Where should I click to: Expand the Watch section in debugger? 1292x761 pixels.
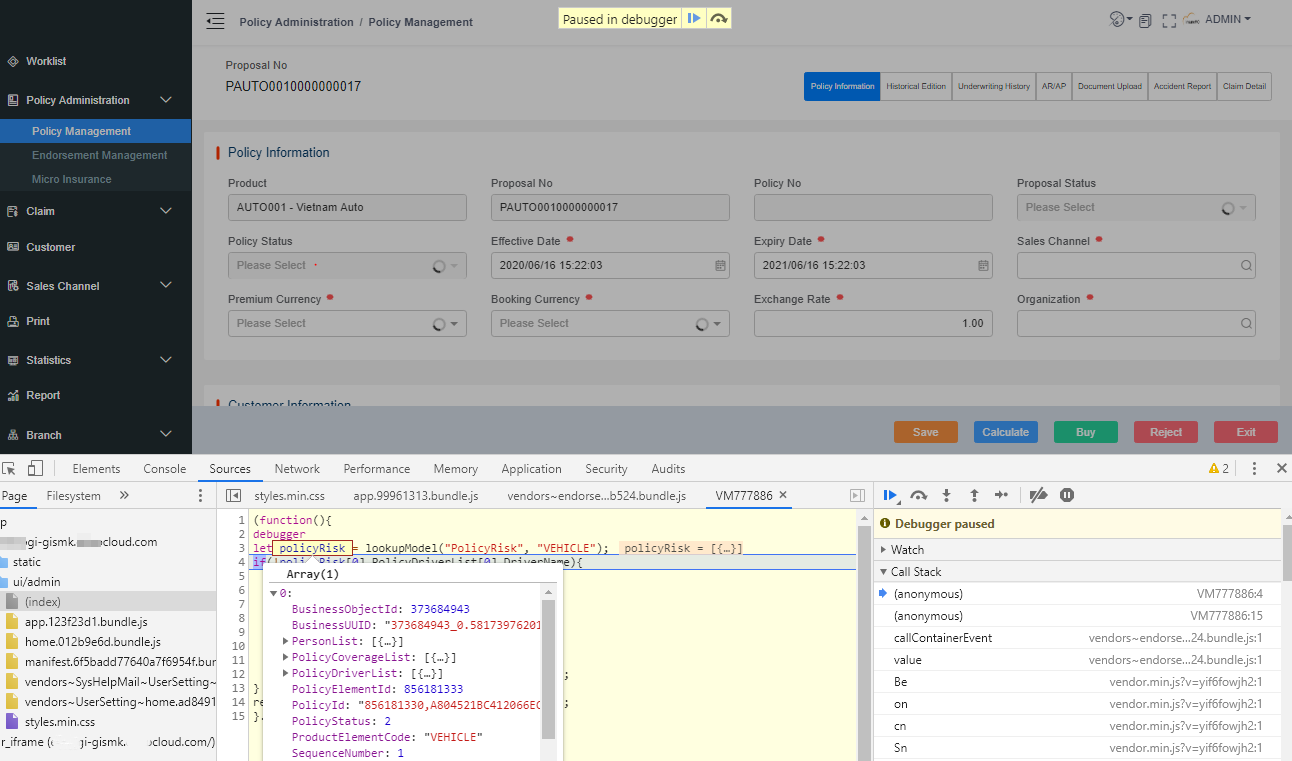(x=907, y=549)
